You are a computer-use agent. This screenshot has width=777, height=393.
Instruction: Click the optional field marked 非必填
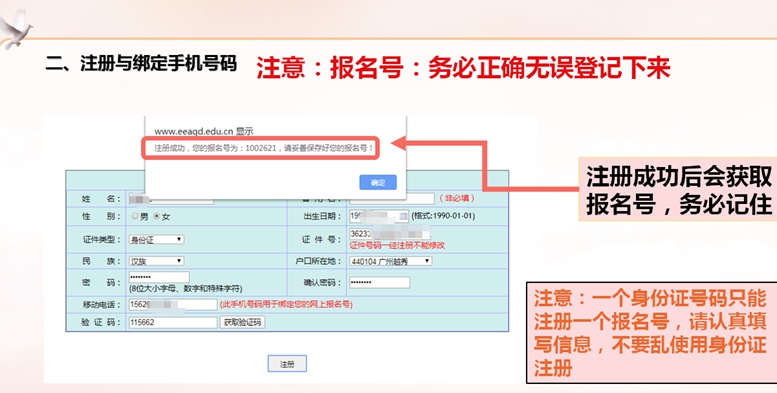coord(392,198)
